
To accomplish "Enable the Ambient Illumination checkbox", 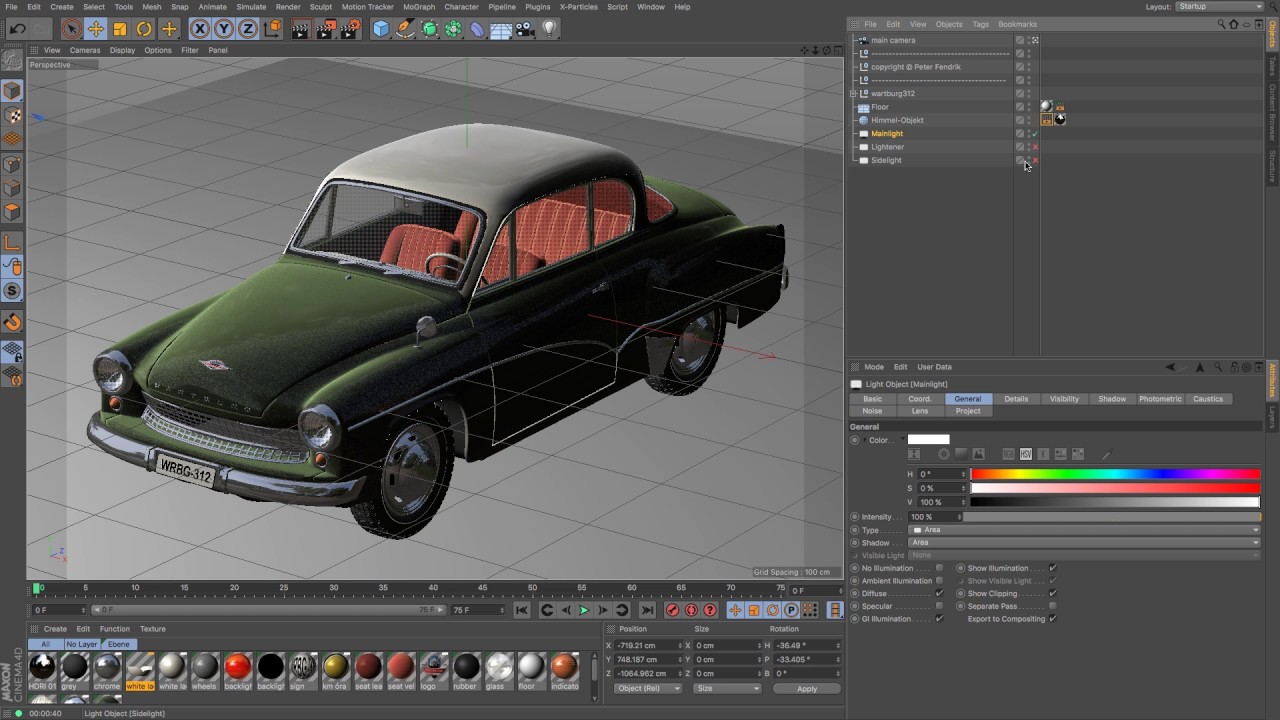I will pyautogui.click(x=939, y=581).
